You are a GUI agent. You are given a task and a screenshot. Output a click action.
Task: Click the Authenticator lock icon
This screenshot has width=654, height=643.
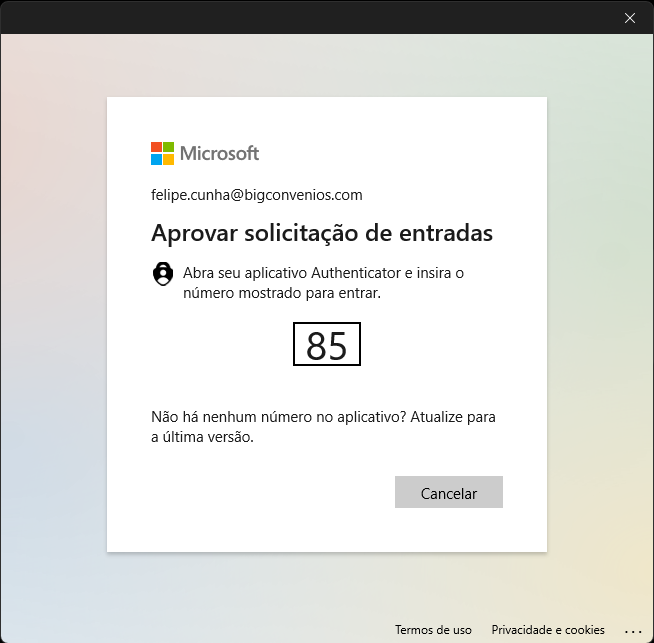click(163, 274)
